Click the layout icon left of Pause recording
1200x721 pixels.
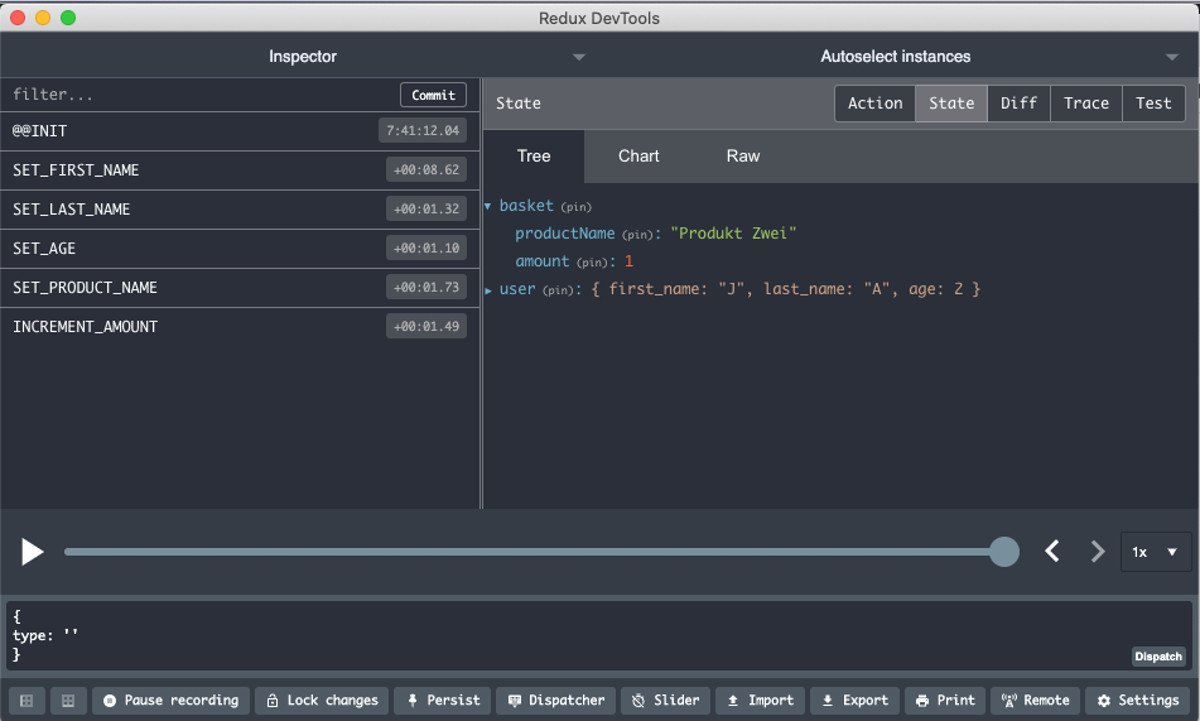[x=68, y=700]
